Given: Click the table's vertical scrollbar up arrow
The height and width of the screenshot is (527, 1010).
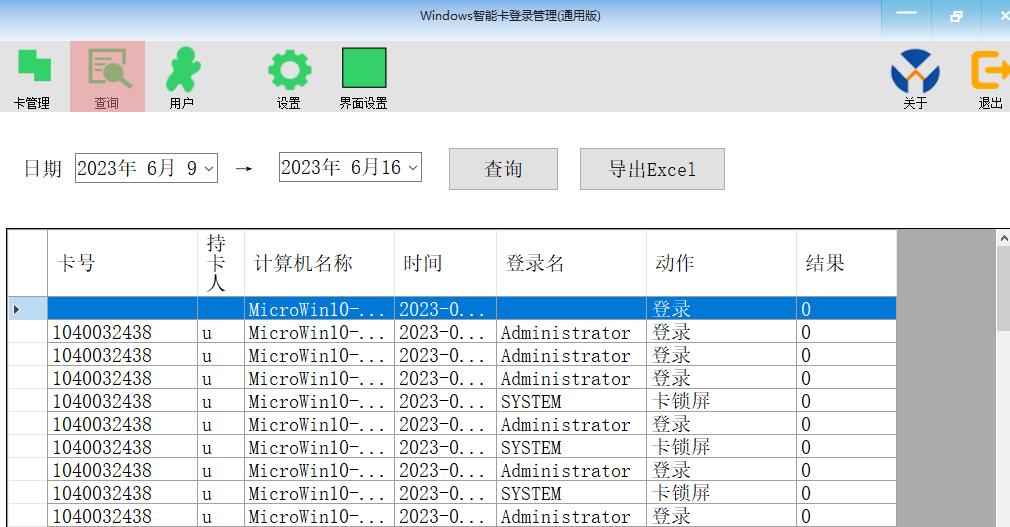Looking at the screenshot, I should [1003, 239].
